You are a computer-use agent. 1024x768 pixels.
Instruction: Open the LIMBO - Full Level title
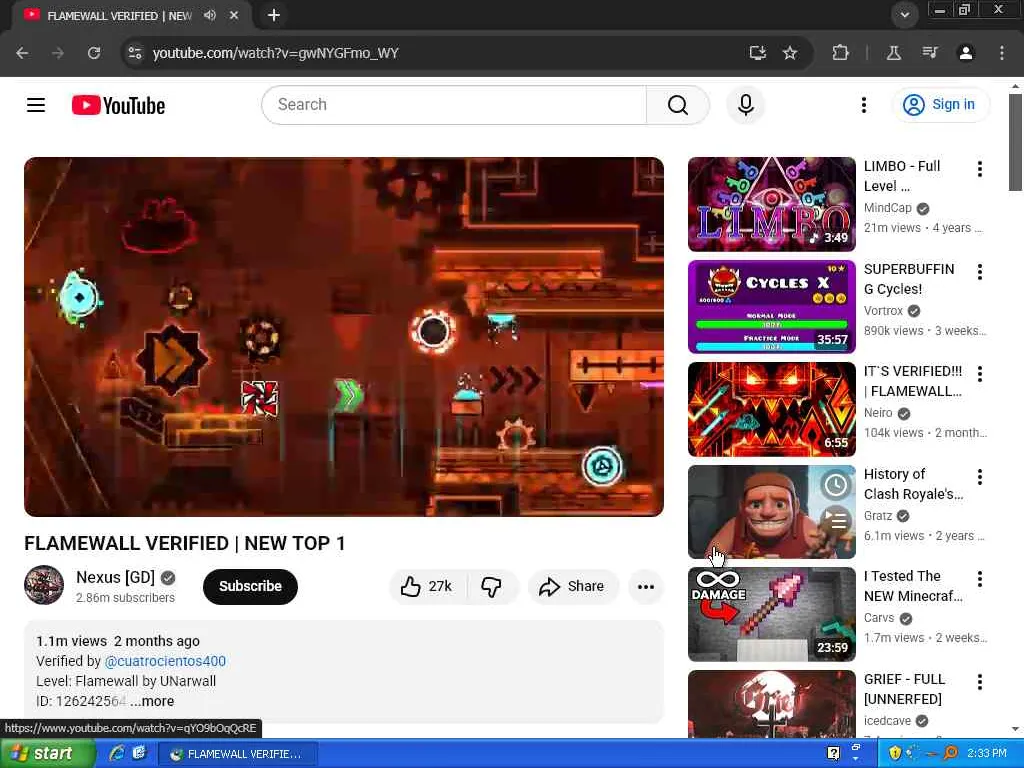tap(902, 176)
